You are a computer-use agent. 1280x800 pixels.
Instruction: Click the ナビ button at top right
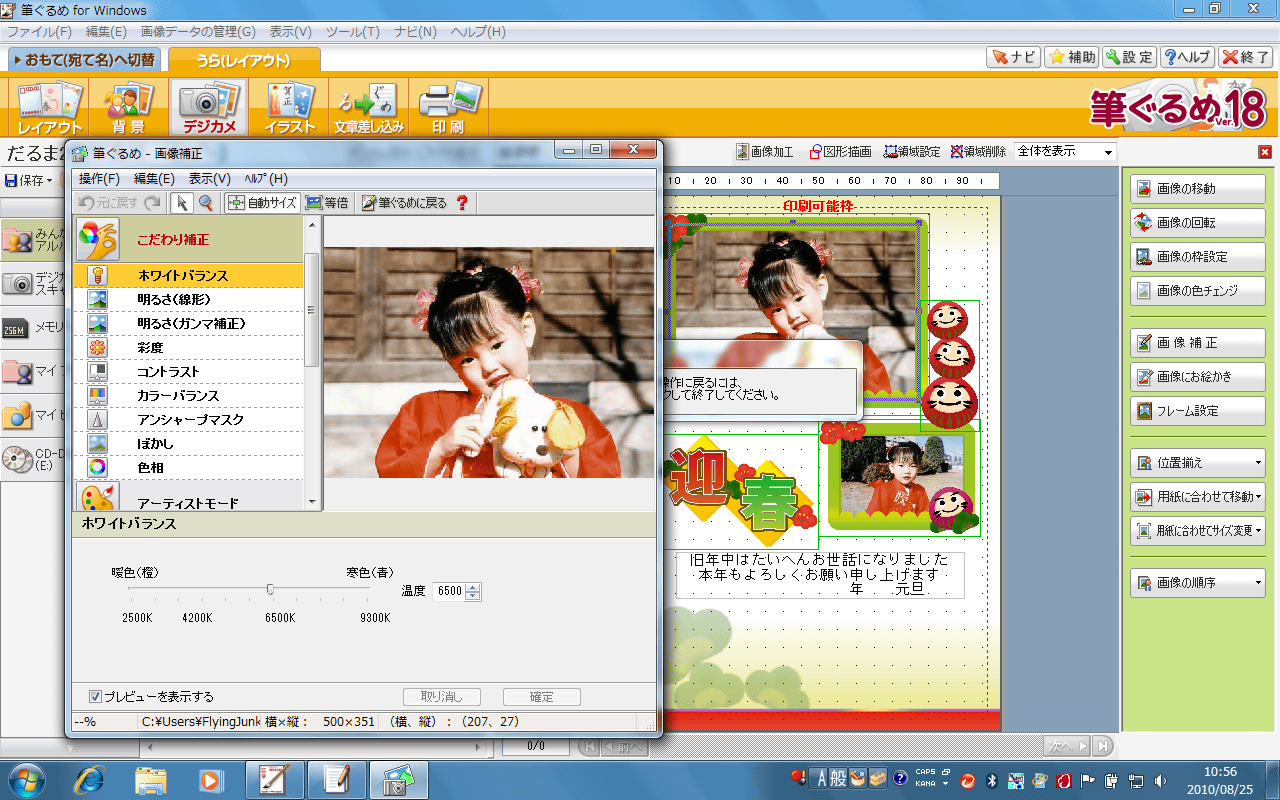pos(1014,58)
